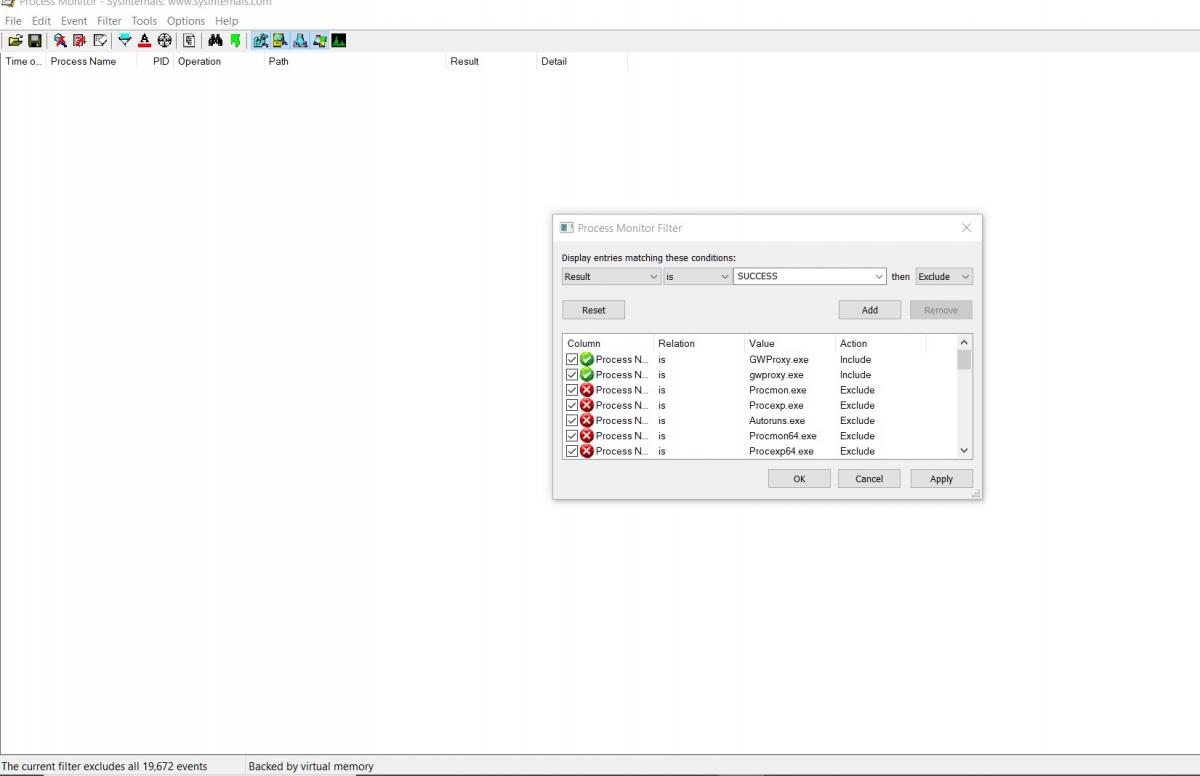Click the Reset button
Viewport: 1200px width, 776px height.
(593, 310)
